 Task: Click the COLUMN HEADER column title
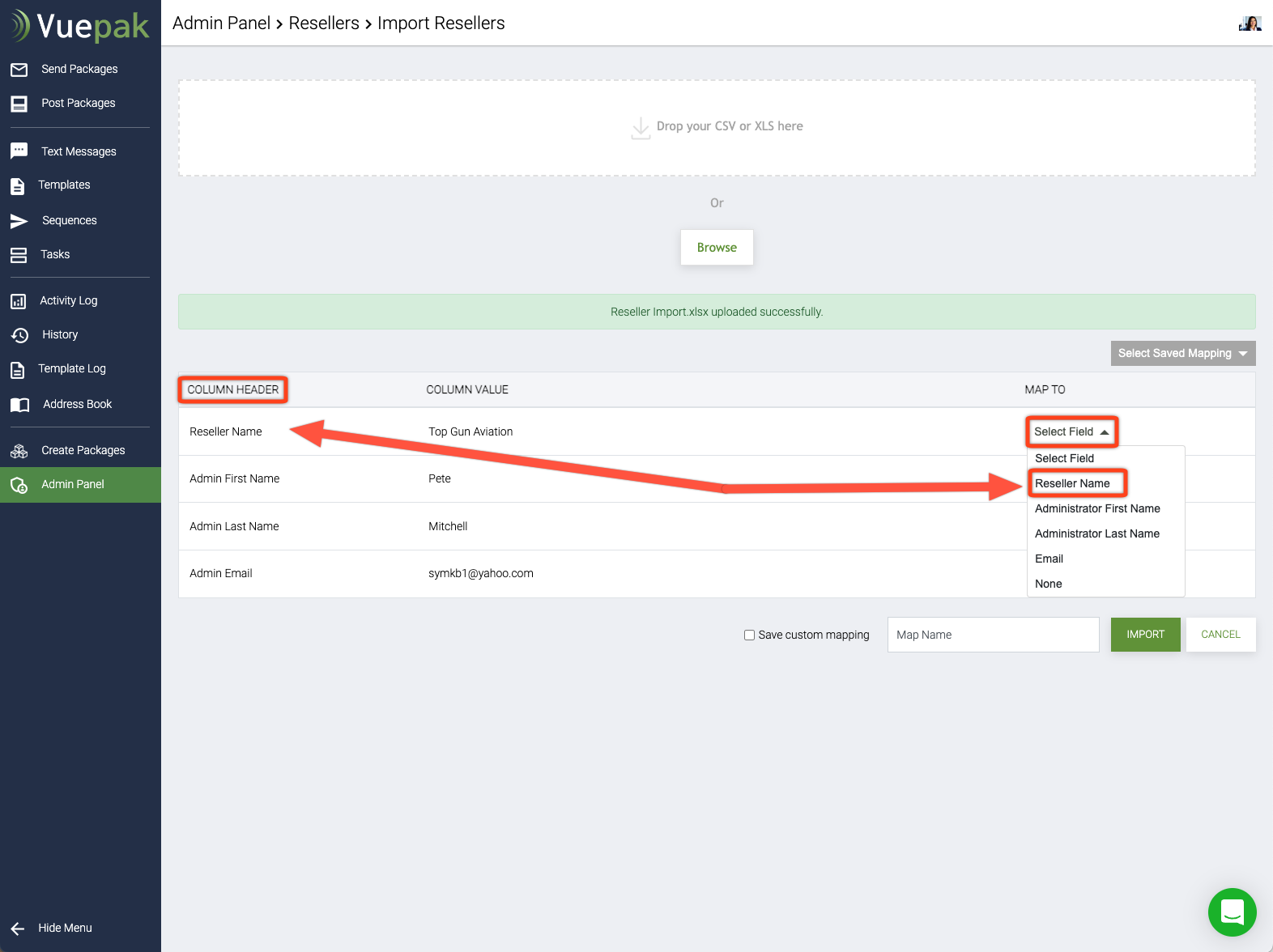point(233,390)
